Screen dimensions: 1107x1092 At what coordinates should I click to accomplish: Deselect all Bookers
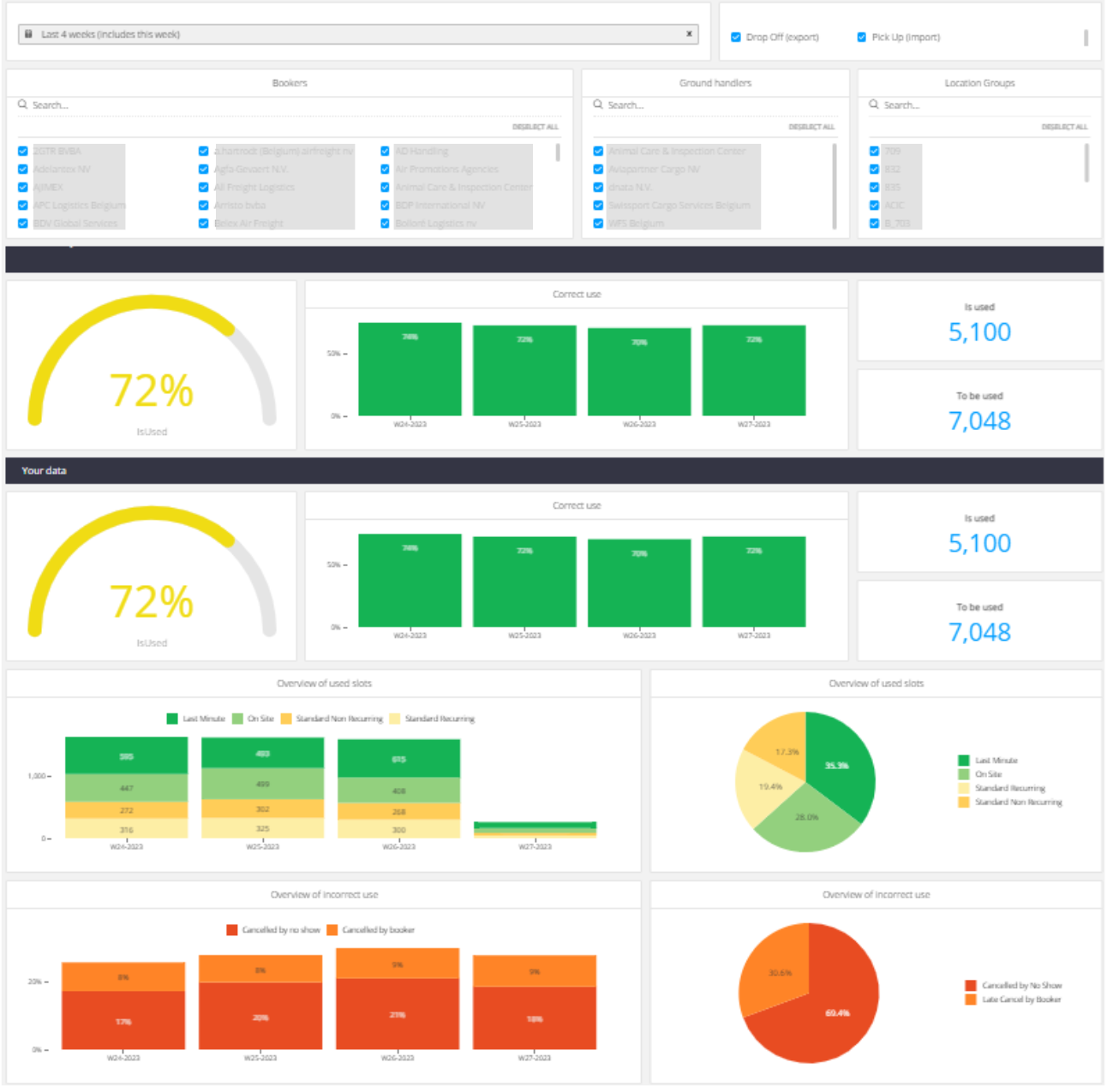[x=536, y=127]
